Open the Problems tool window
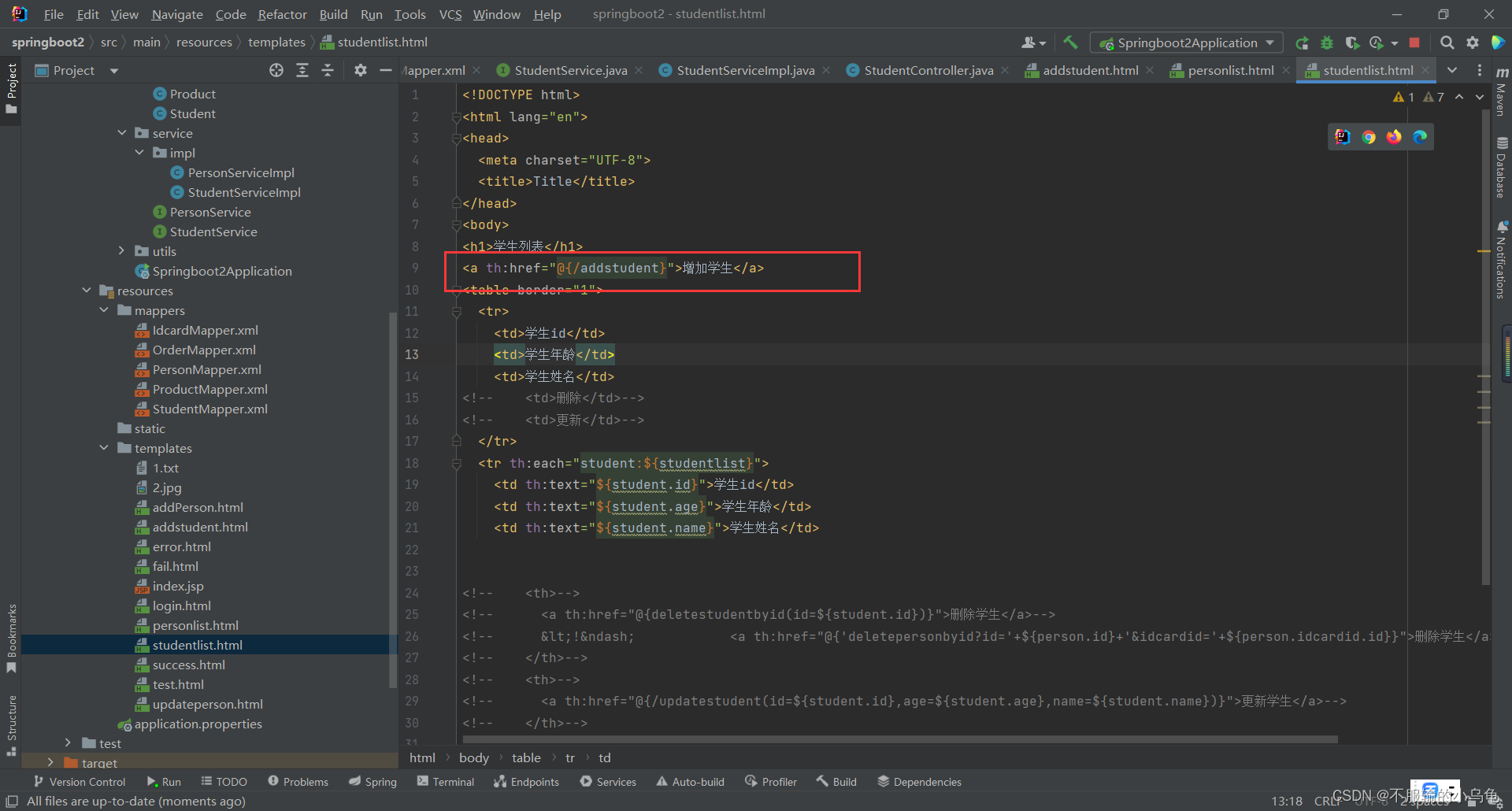 (298, 781)
